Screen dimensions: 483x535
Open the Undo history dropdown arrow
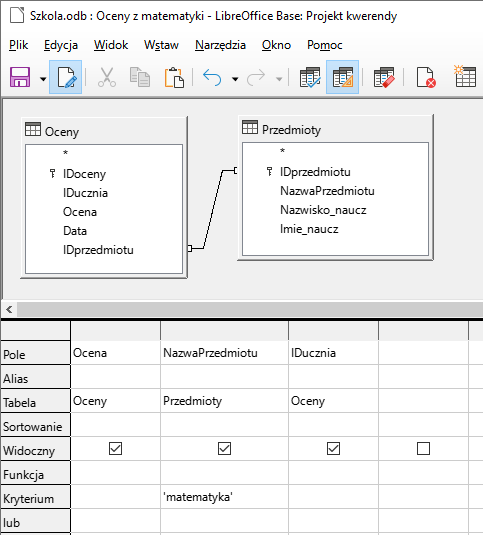click(x=235, y=79)
